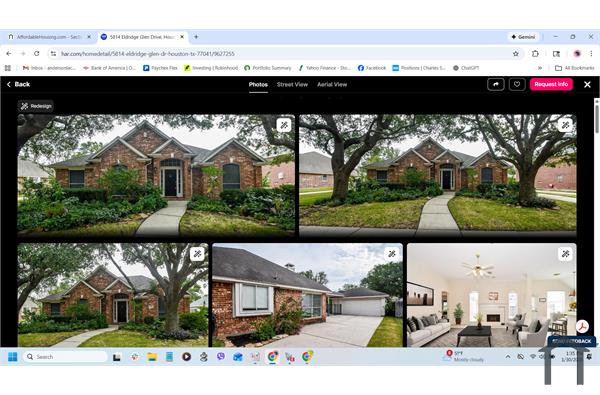Screen dimensions: 600x395
Task: Open the Yahoo Finance bookmark
Action: click(x=324, y=68)
